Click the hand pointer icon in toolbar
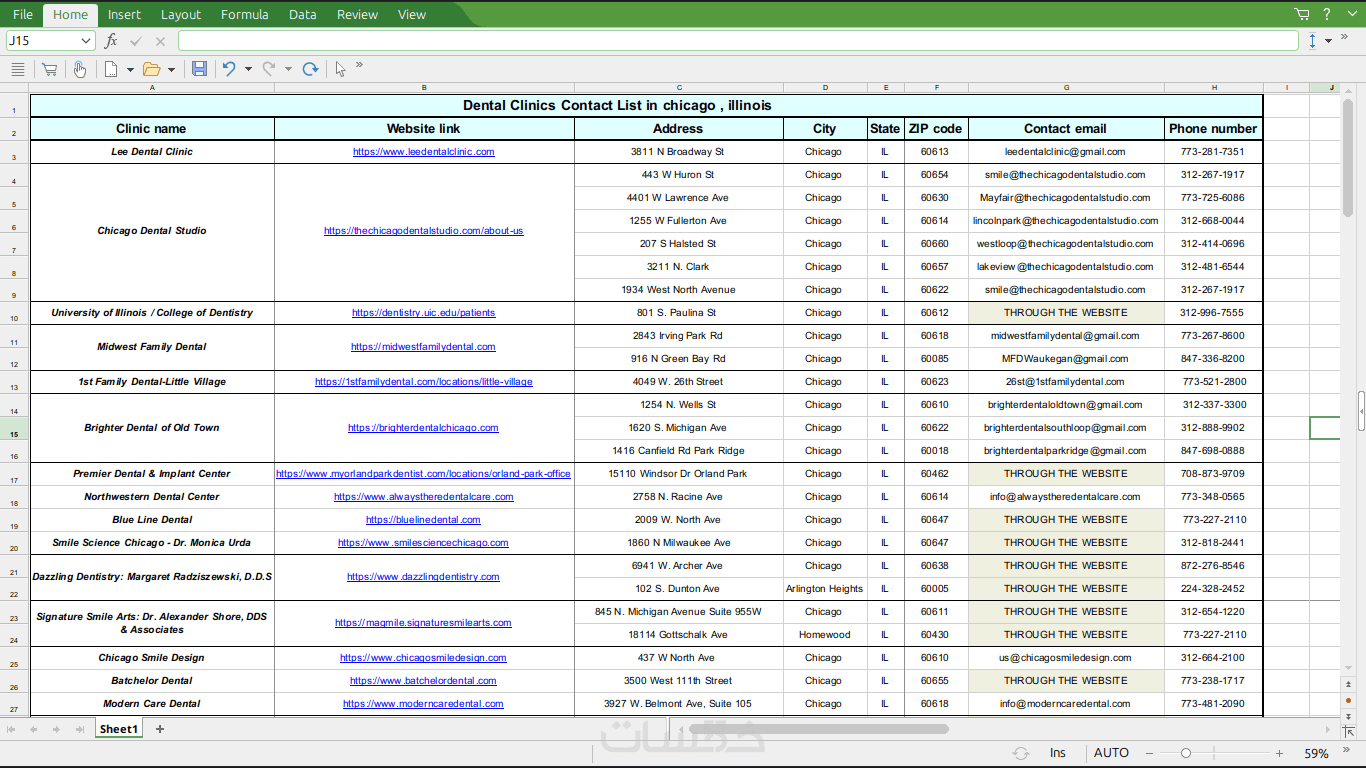 (80, 69)
